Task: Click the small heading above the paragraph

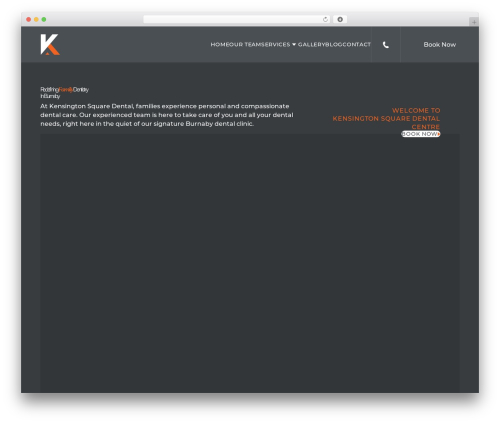Action: pos(64,93)
